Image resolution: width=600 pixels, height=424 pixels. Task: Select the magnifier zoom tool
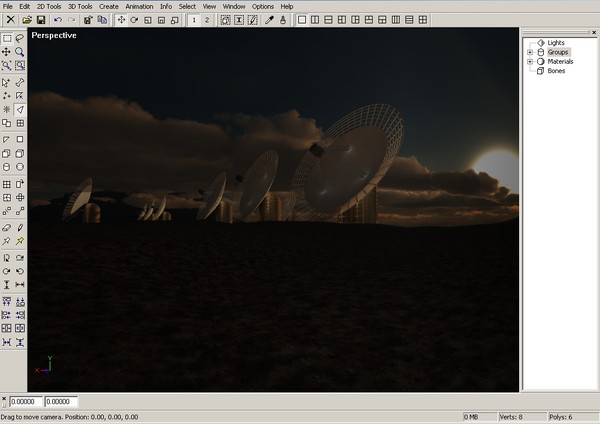click(x=20, y=52)
